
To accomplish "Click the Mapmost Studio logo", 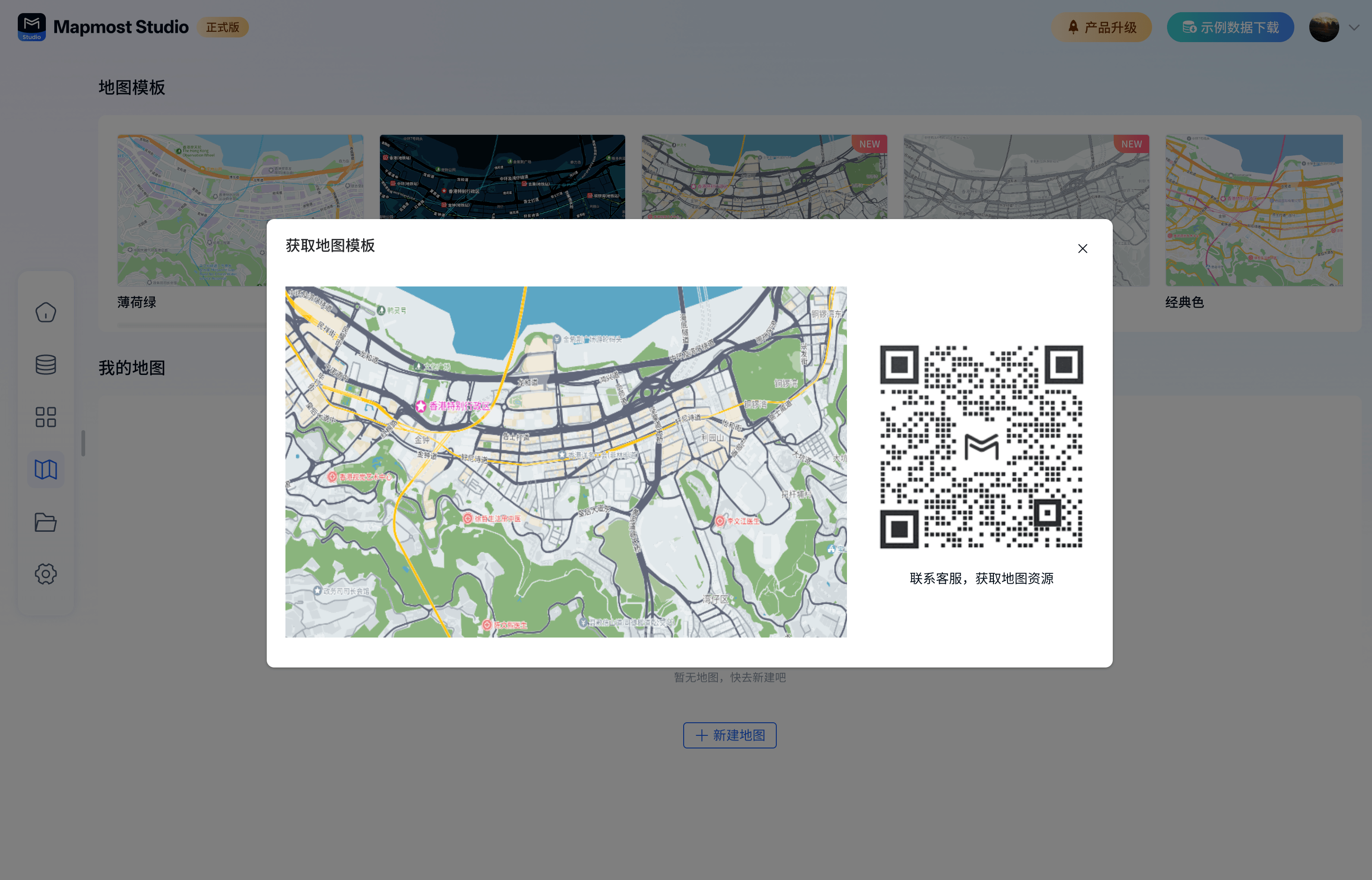I will coord(32,27).
